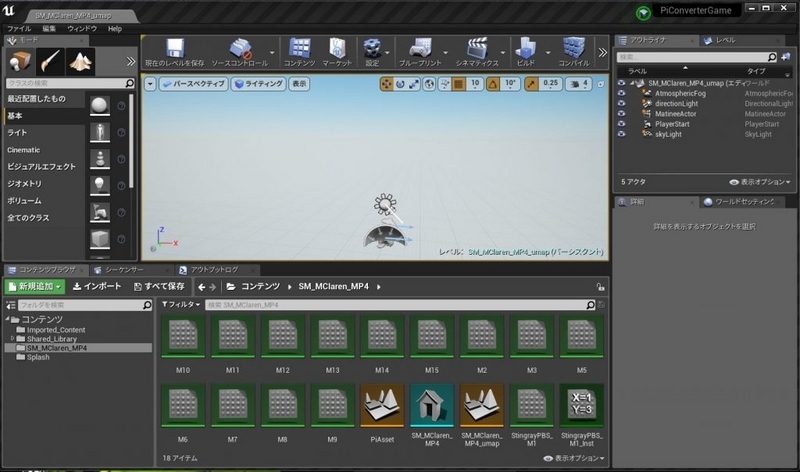Open Cinematics dropdown arrow
The height and width of the screenshot is (472, 800).
503,53
